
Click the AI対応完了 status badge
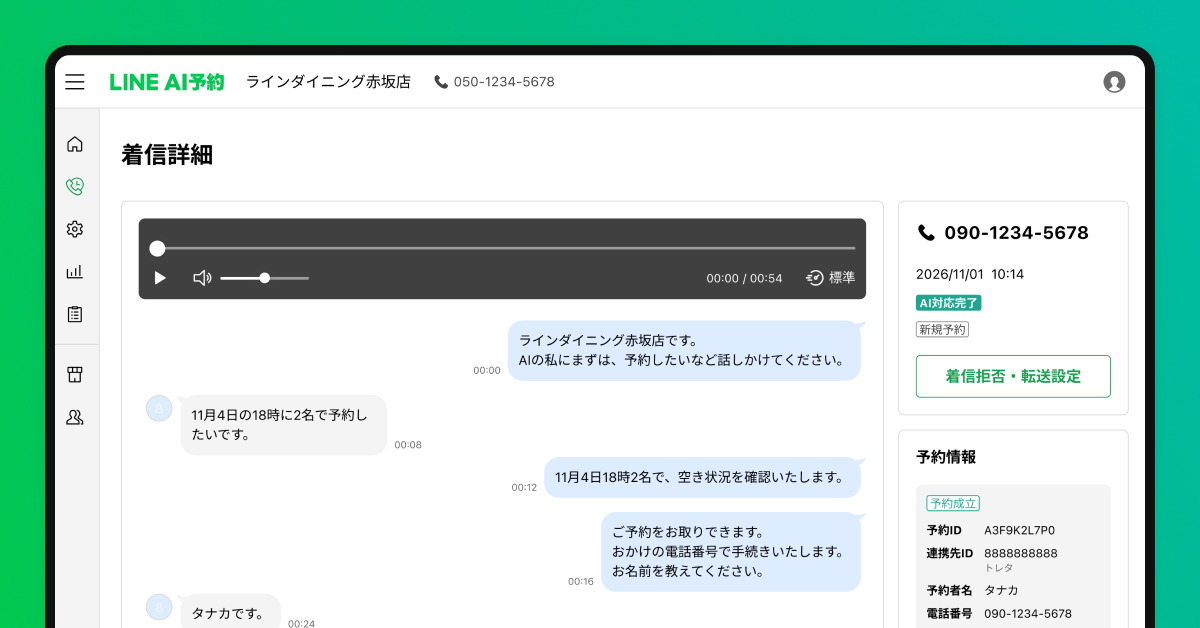949,303
